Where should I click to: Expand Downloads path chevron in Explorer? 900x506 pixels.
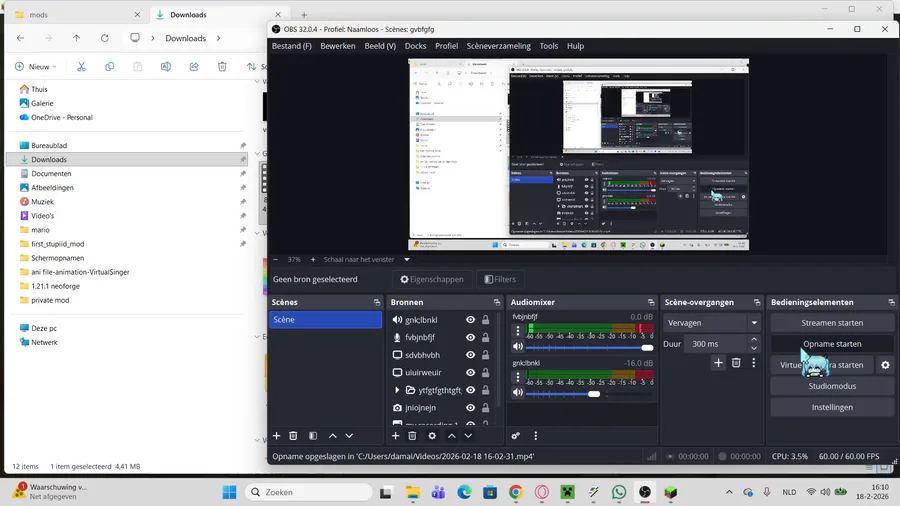point(219,38)
